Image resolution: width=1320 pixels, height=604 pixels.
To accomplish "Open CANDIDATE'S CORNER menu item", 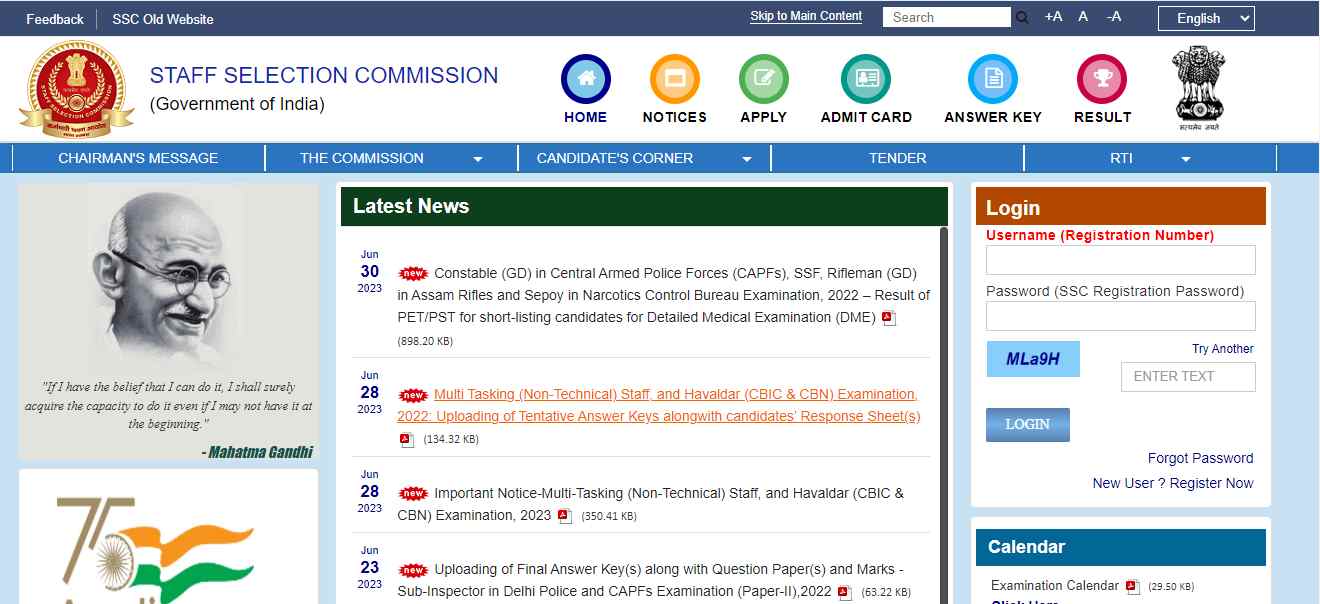I will (x=615, y=158).
